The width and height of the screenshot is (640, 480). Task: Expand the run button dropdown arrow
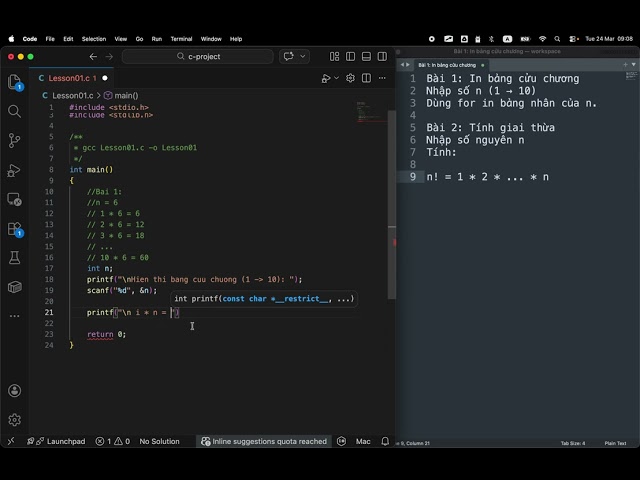336,78
